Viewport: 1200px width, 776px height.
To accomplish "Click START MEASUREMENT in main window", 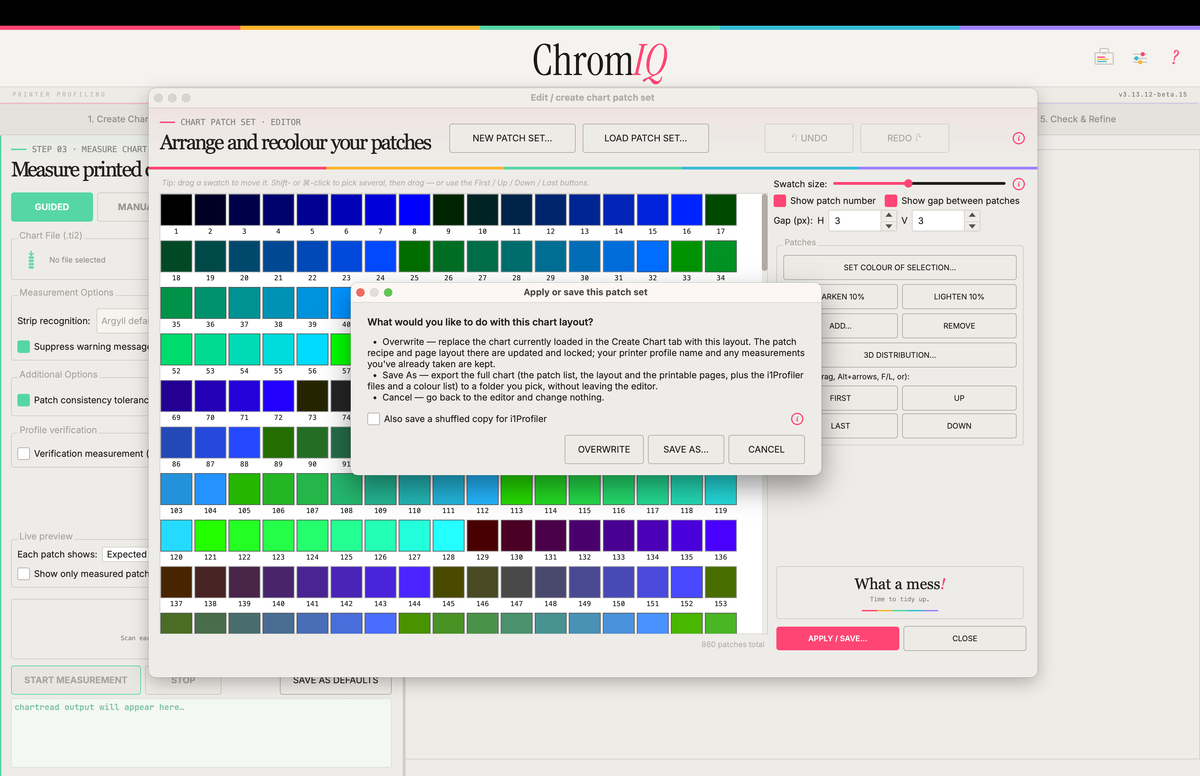I will click(x=76, y=680).
